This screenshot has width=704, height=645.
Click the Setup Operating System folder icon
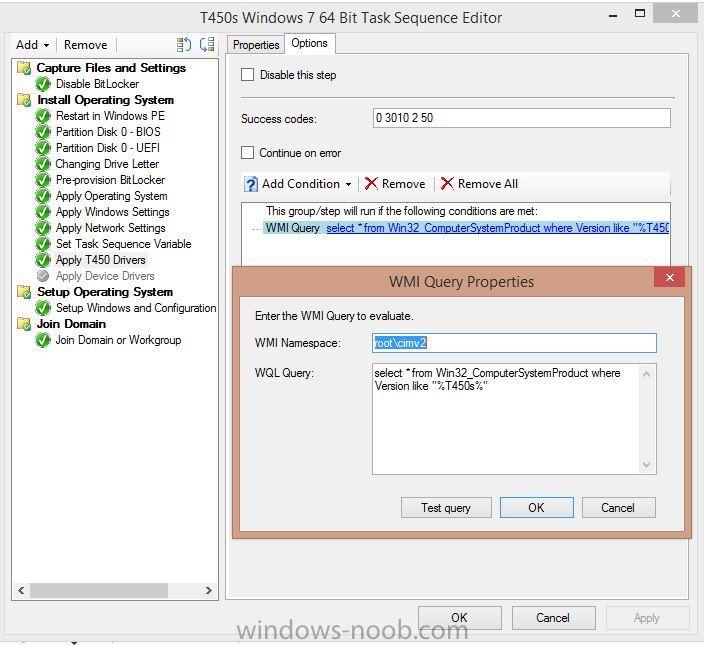point(24,292)
